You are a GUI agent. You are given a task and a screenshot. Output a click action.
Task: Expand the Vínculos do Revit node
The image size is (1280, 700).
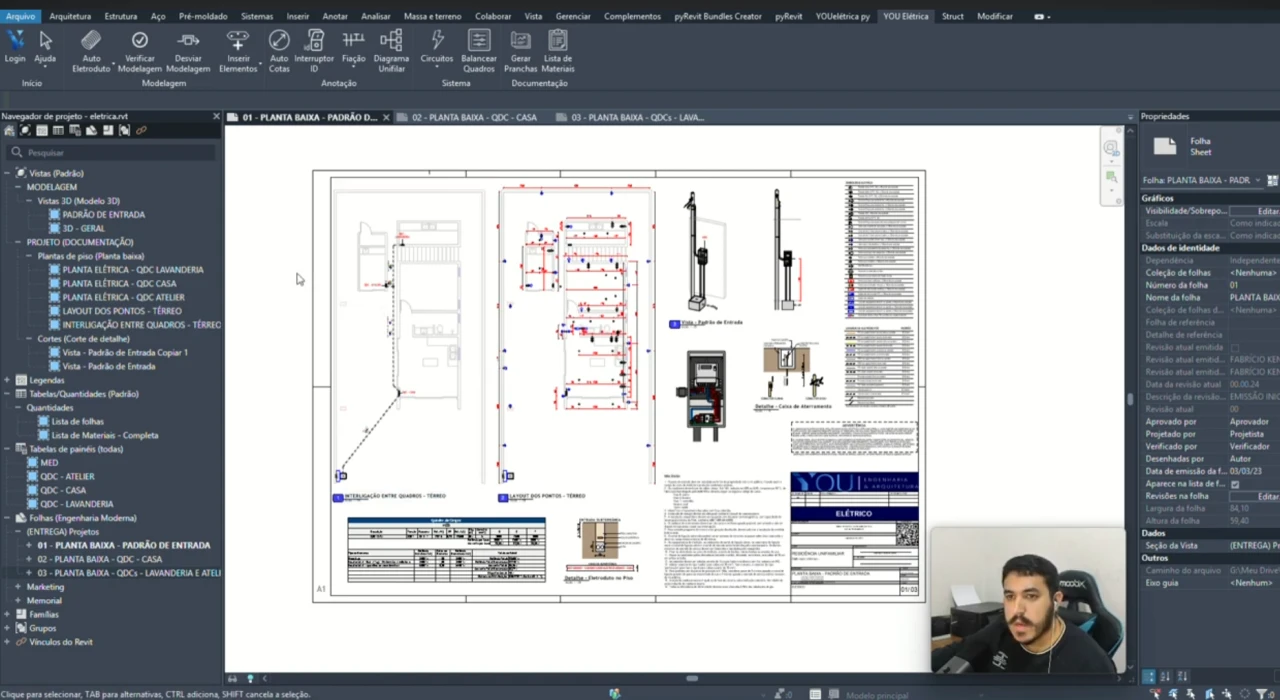[7, 642]
